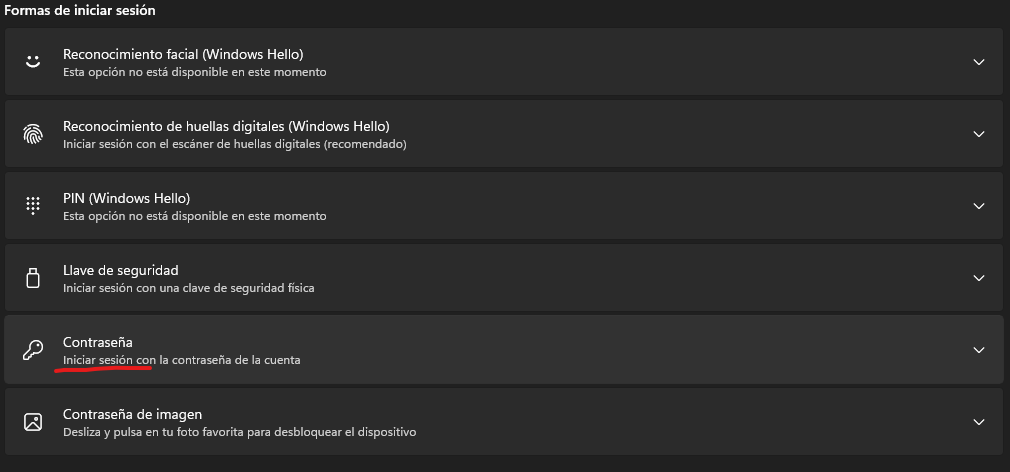Select the Reconocimiento facial (Windows Hello) title

click(183, 53)
